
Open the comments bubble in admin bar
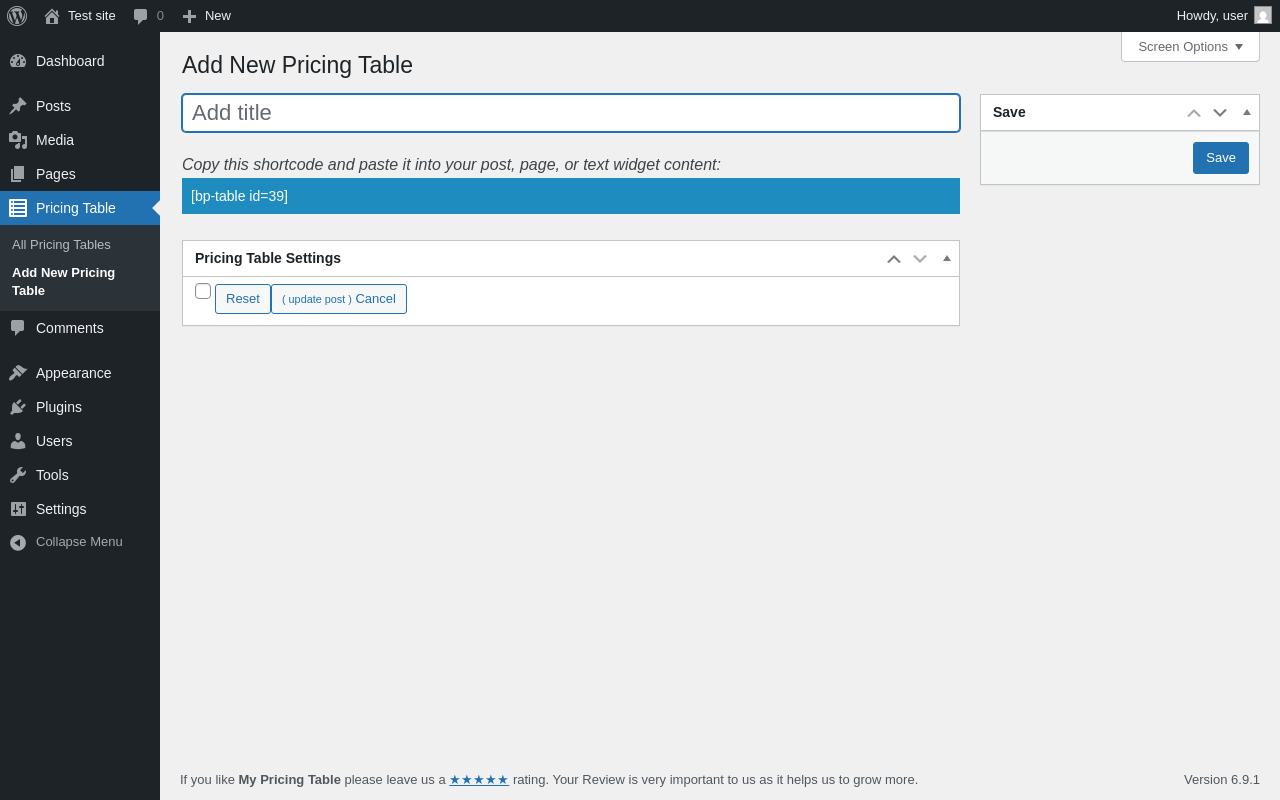[141, 16]
